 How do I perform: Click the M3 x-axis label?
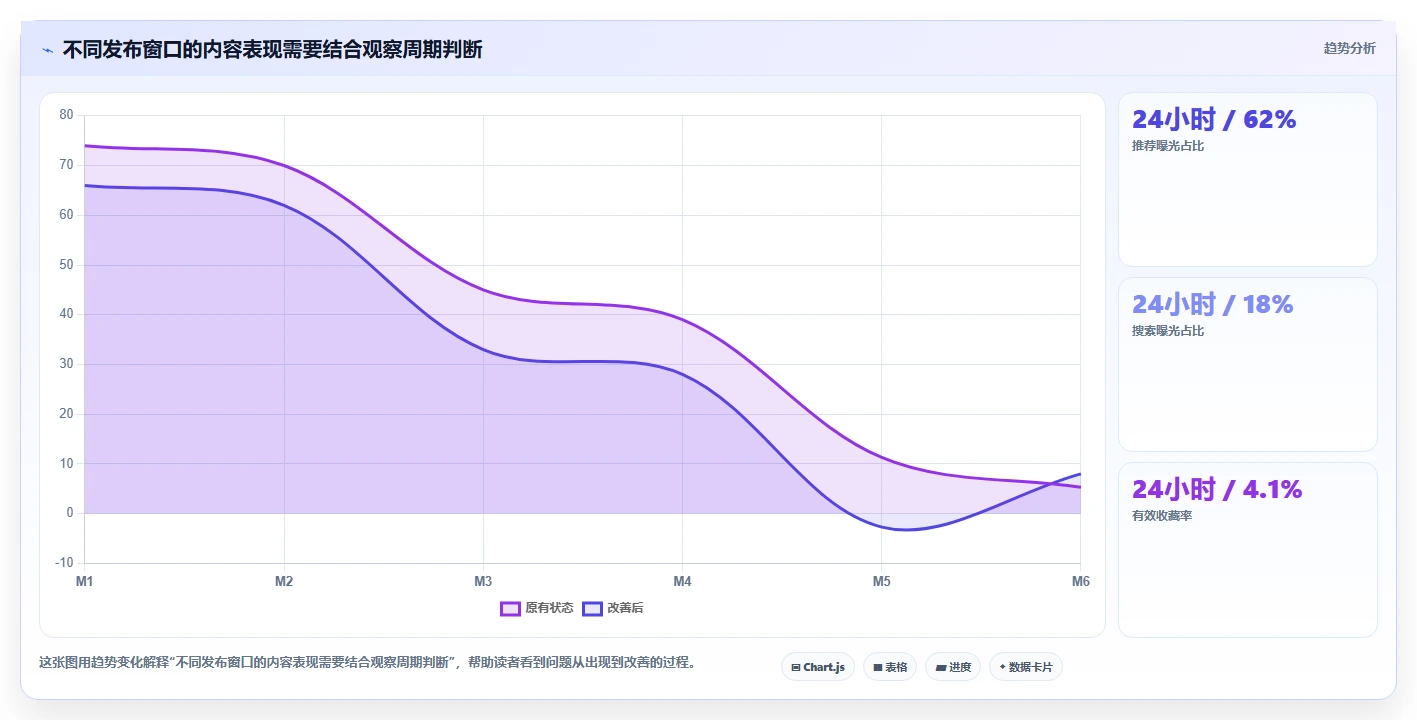click(x=483, y=581)
